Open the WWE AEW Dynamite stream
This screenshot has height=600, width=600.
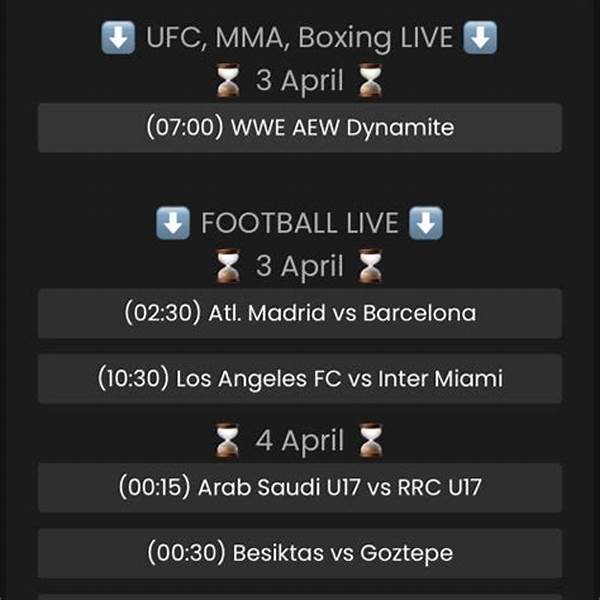(x=300, y=128)
